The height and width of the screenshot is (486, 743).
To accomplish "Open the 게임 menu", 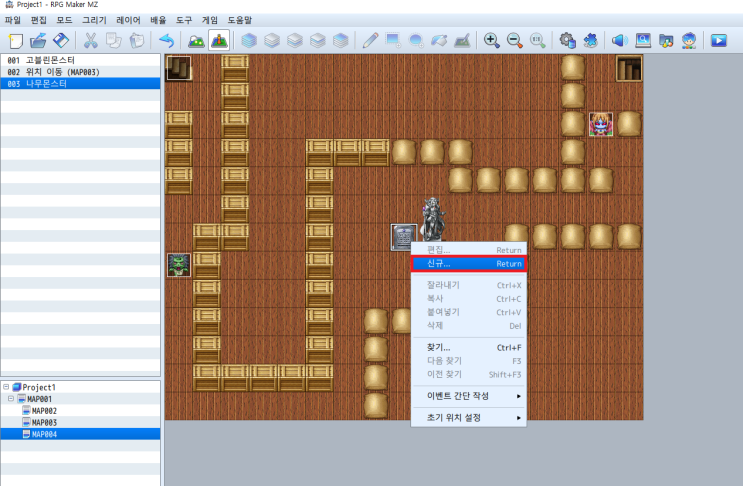I will click(x=209, y=20).
